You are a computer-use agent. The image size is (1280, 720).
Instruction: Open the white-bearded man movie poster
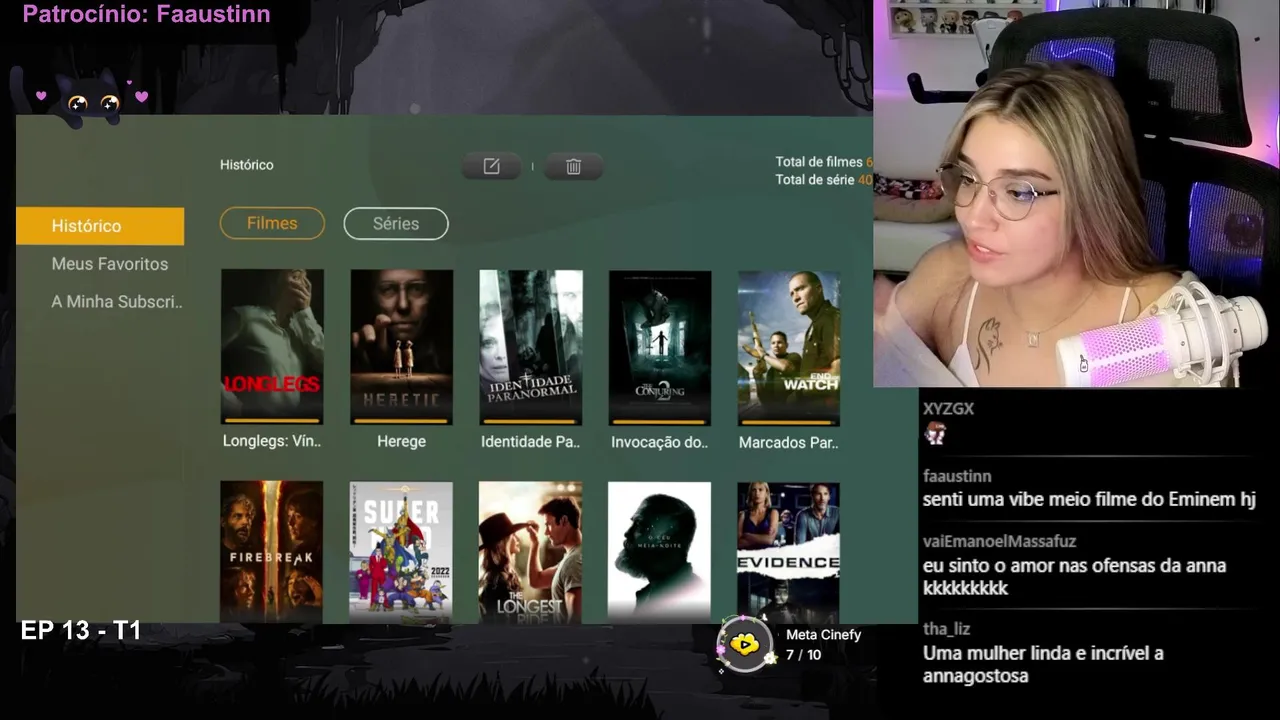pos(659,552)
